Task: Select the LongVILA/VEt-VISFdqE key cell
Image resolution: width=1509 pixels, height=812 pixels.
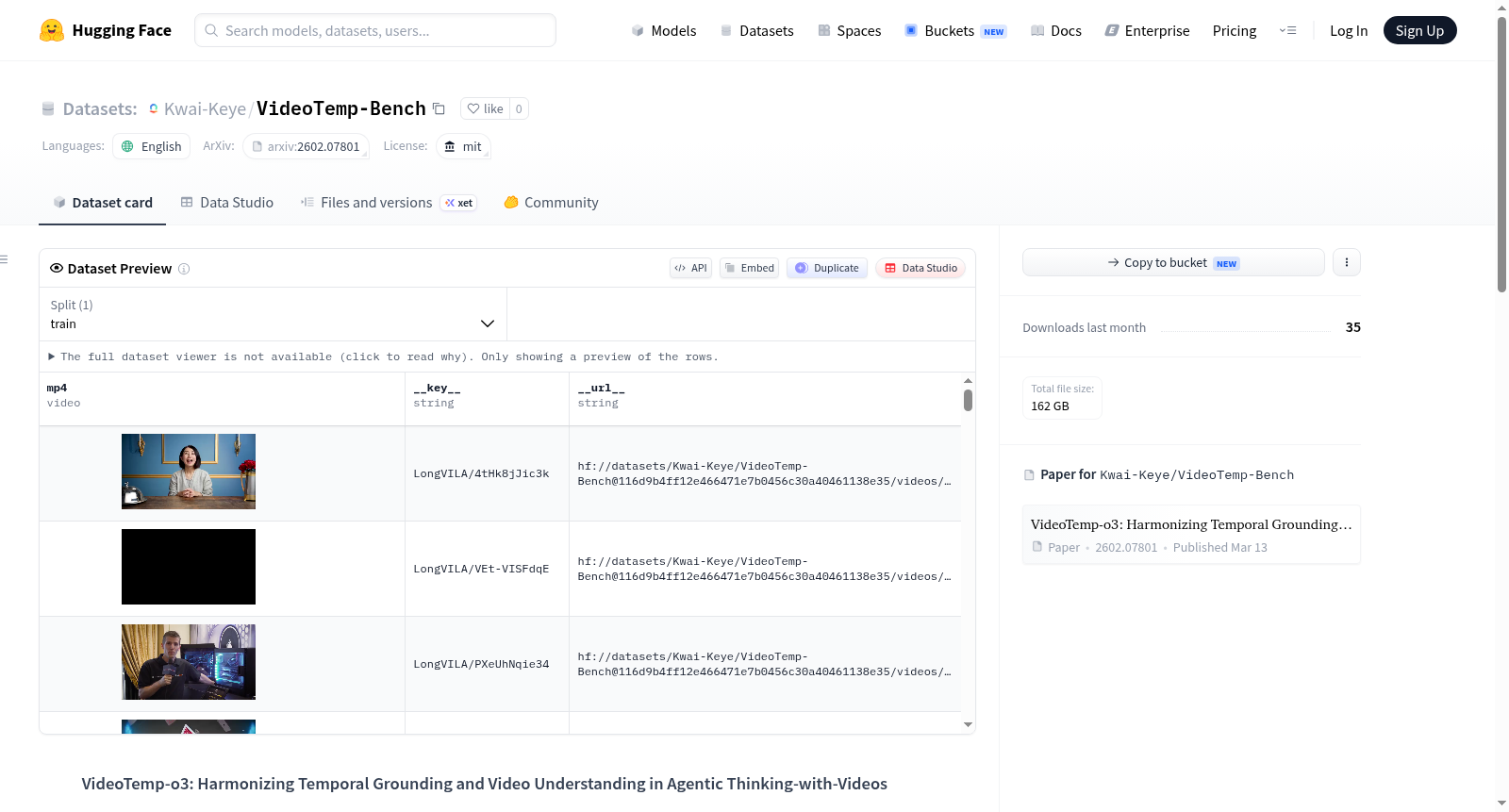Action: 488,569
